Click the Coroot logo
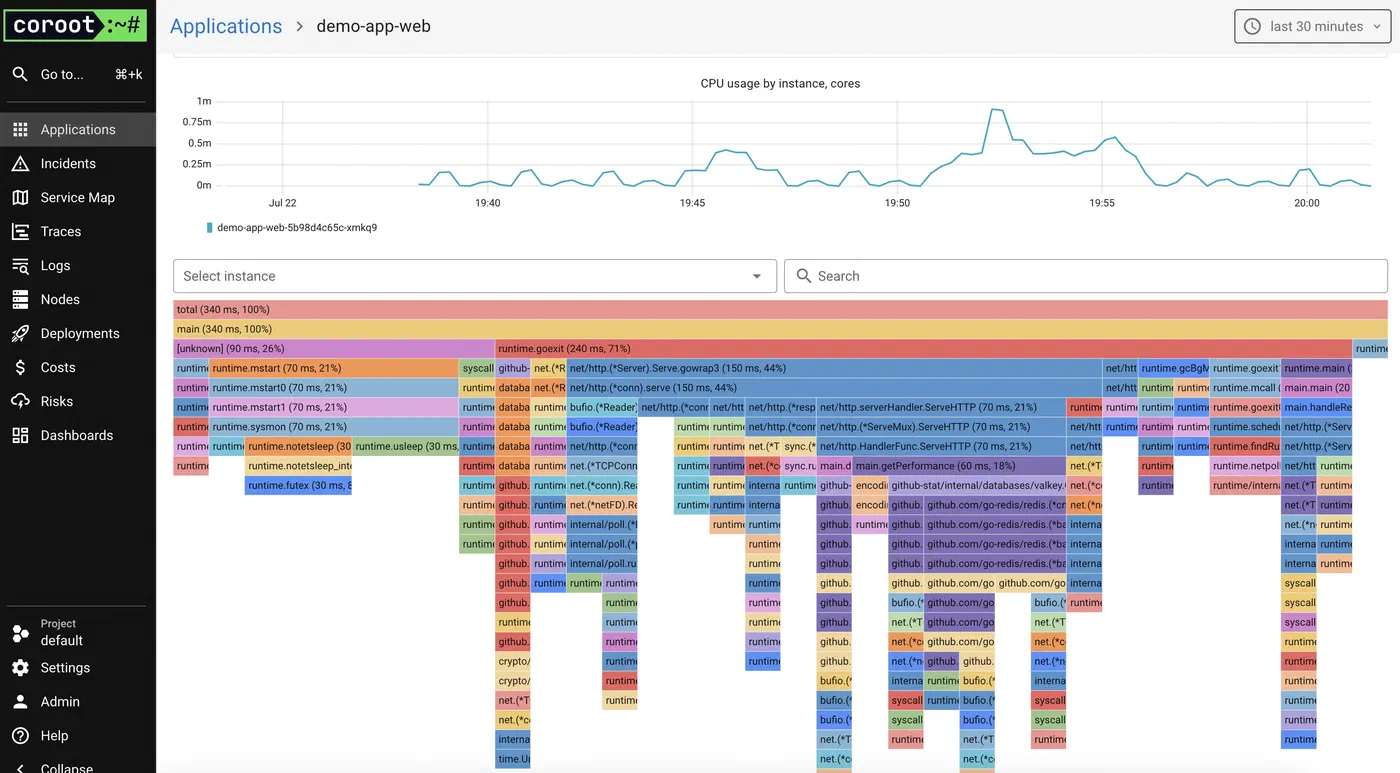 tap(75, 25)
